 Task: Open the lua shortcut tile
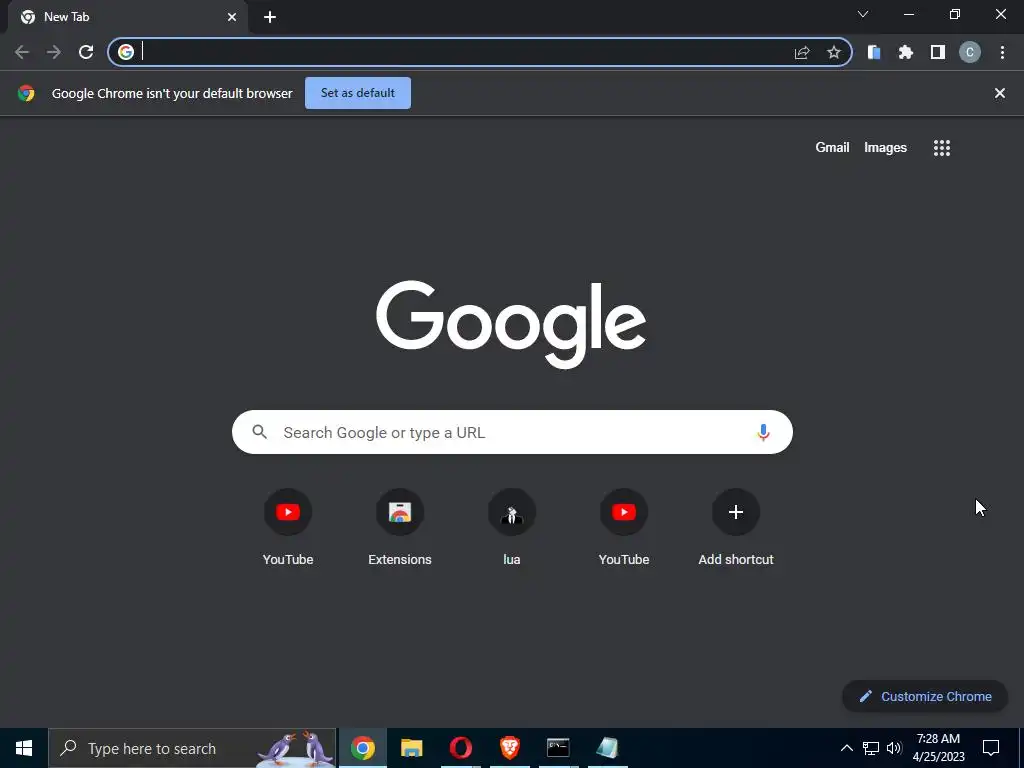pos(512,528)
